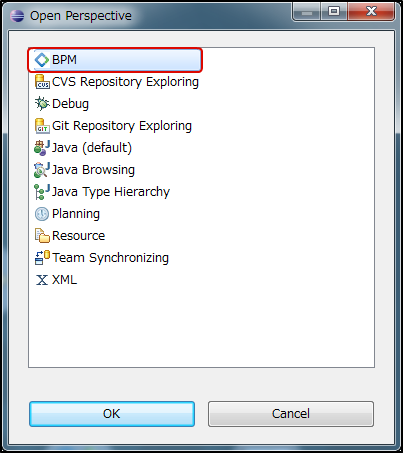Maximize the Open Perspective dialog
The image size is (403, 453).
(x=334, y=11)
